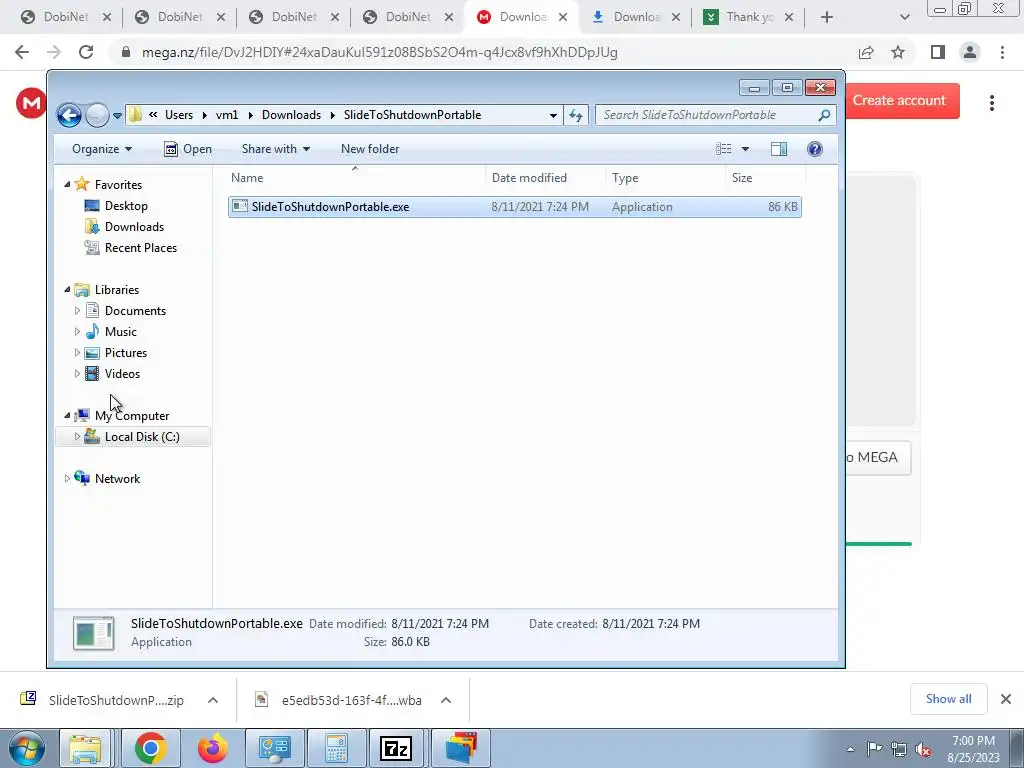This screenshot has height=768, width=1024.
Task: Open the view options dropdown arrow
Action: (x=745, y=149)
